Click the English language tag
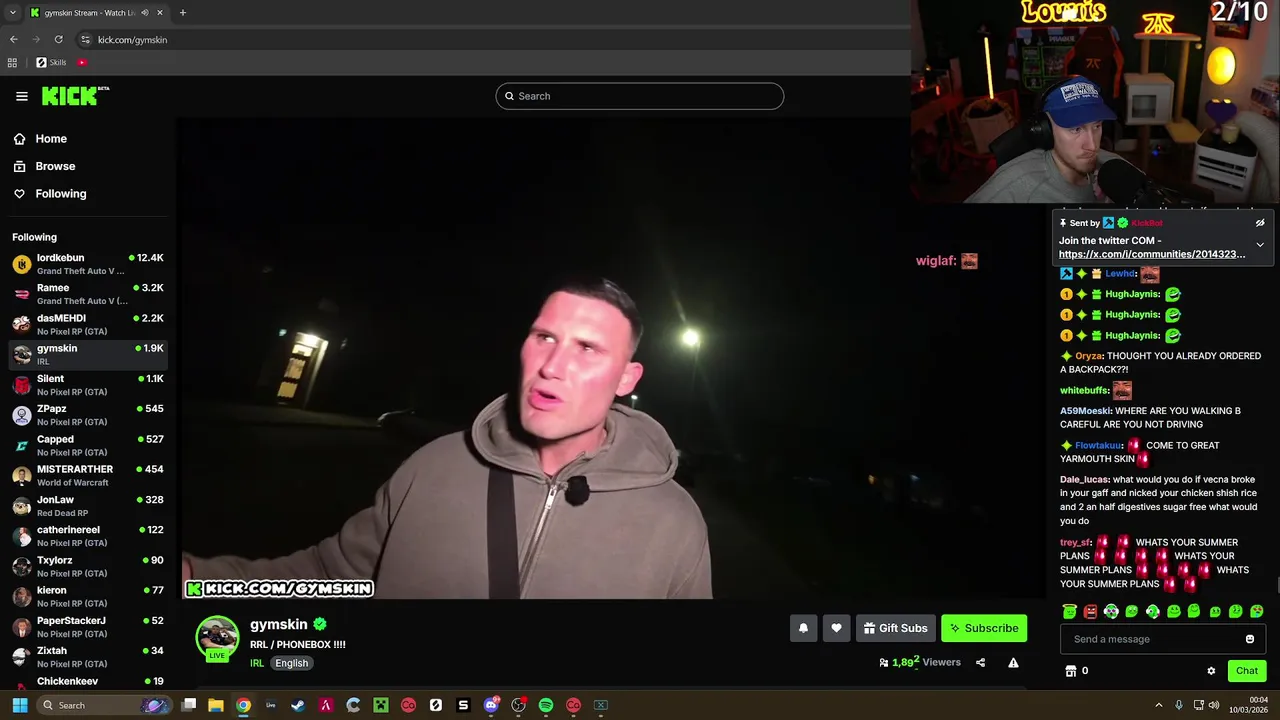Image resolution: width=1280 pixels, height=720 pixels. [x=292, y=663]
